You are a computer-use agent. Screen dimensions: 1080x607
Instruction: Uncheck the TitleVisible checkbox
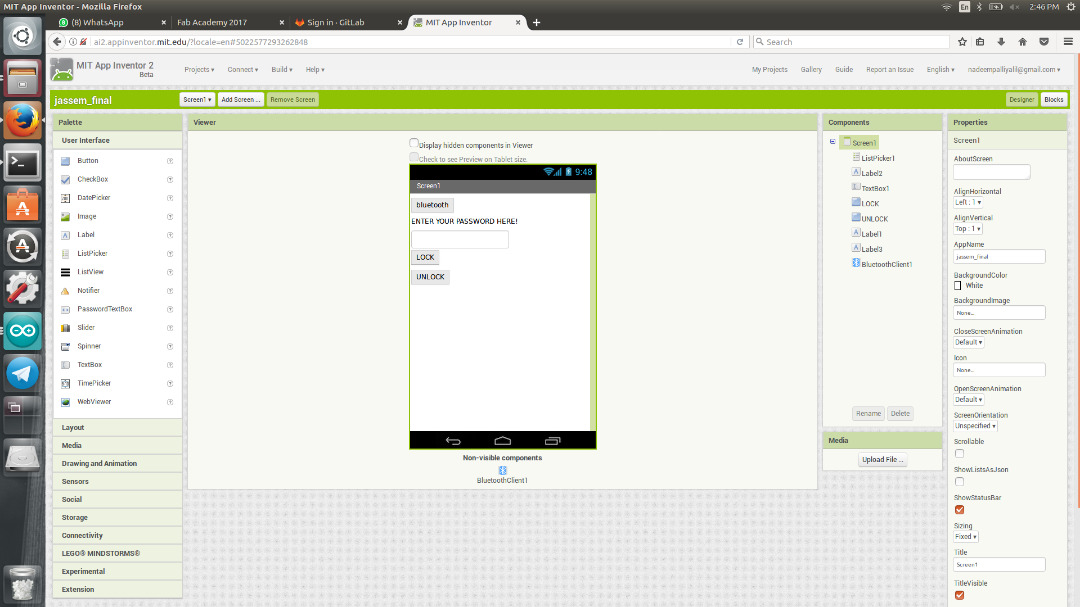[959, 595]
